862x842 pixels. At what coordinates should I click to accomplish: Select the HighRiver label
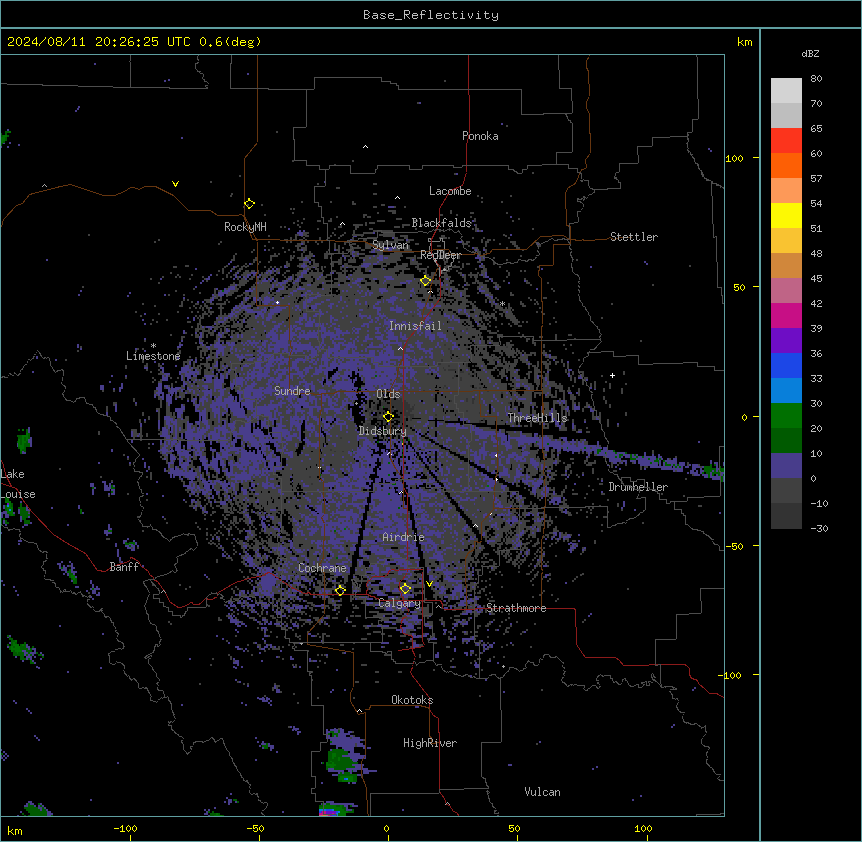430,743
